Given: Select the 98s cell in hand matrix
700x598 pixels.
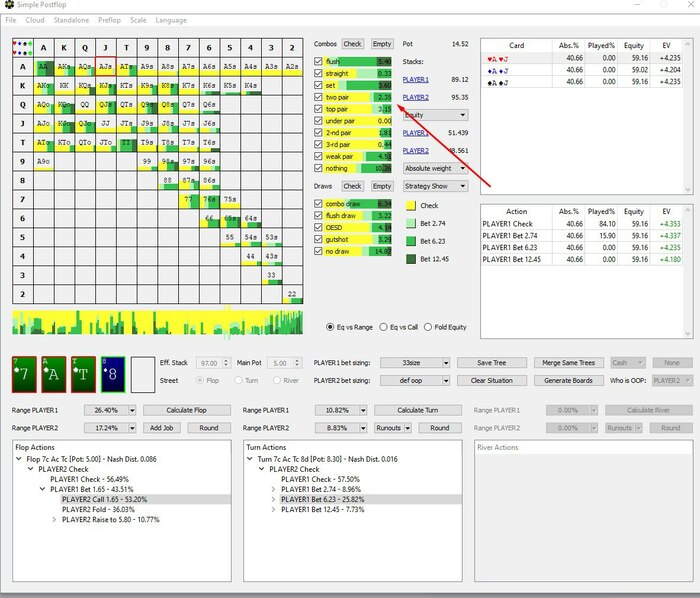Looking at the screenshot, I should point(168,162).
